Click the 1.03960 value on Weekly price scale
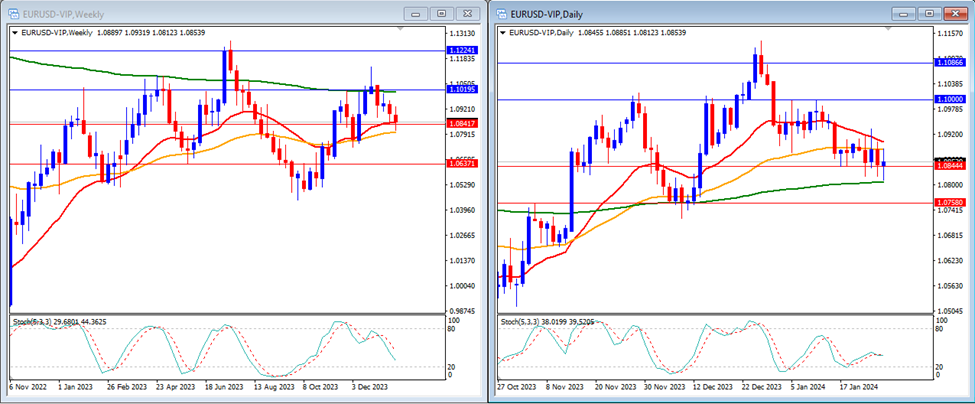The image size is (975, 404). [x=461, y=210]
